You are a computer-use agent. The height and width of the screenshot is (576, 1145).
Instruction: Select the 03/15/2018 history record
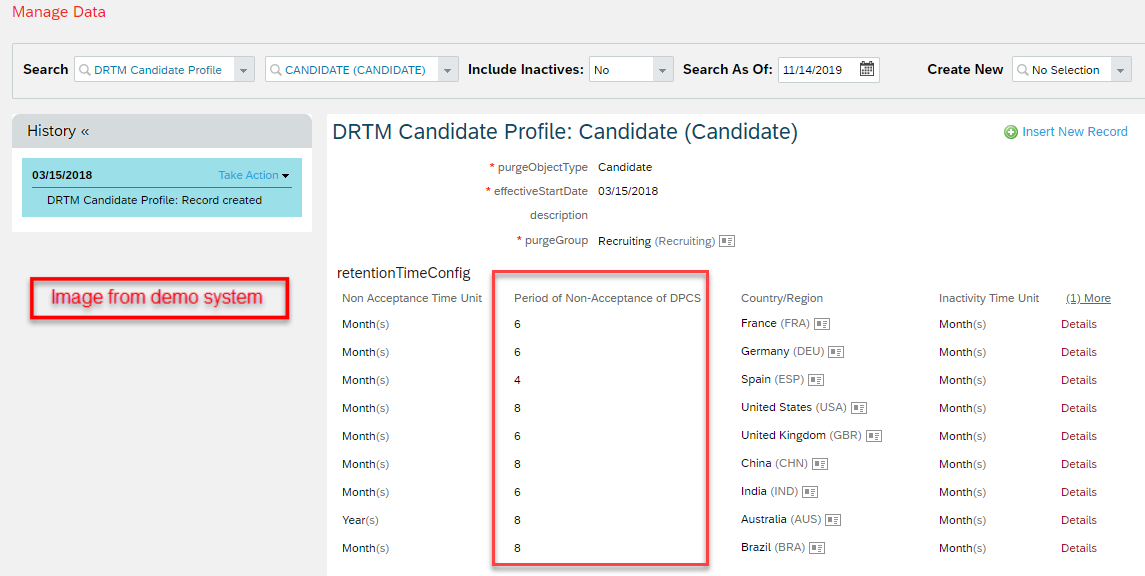click(161, 188)
